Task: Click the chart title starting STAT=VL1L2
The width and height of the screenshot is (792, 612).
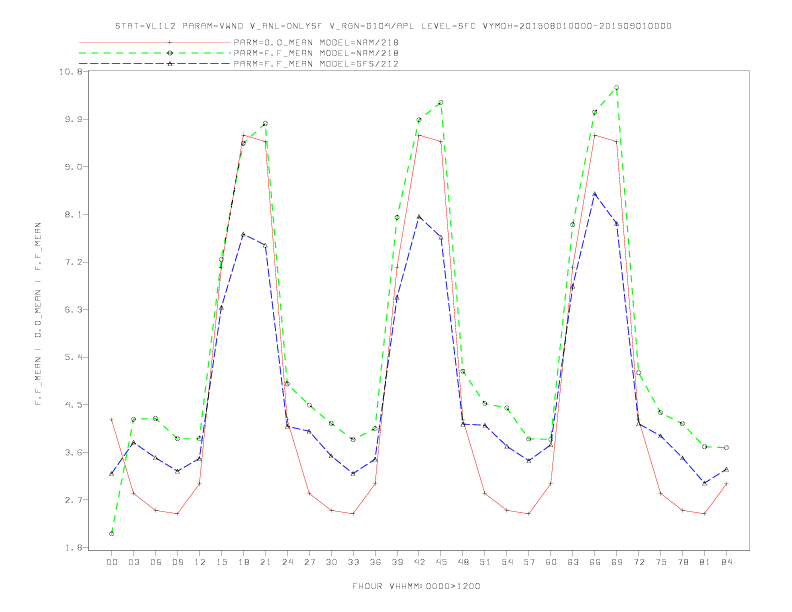Action: tap(393, 26)
